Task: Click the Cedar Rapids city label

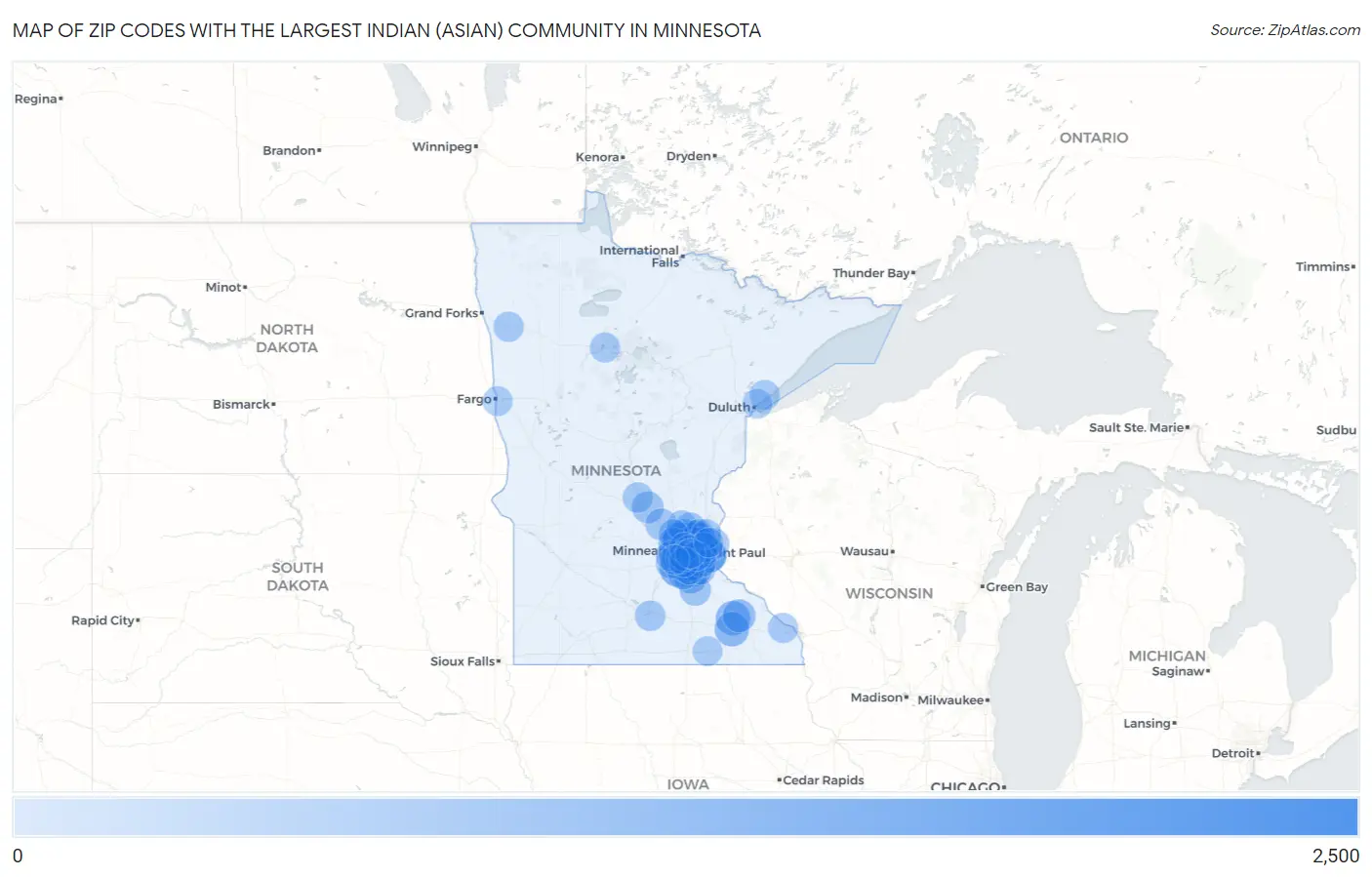Action: [824, 780]
